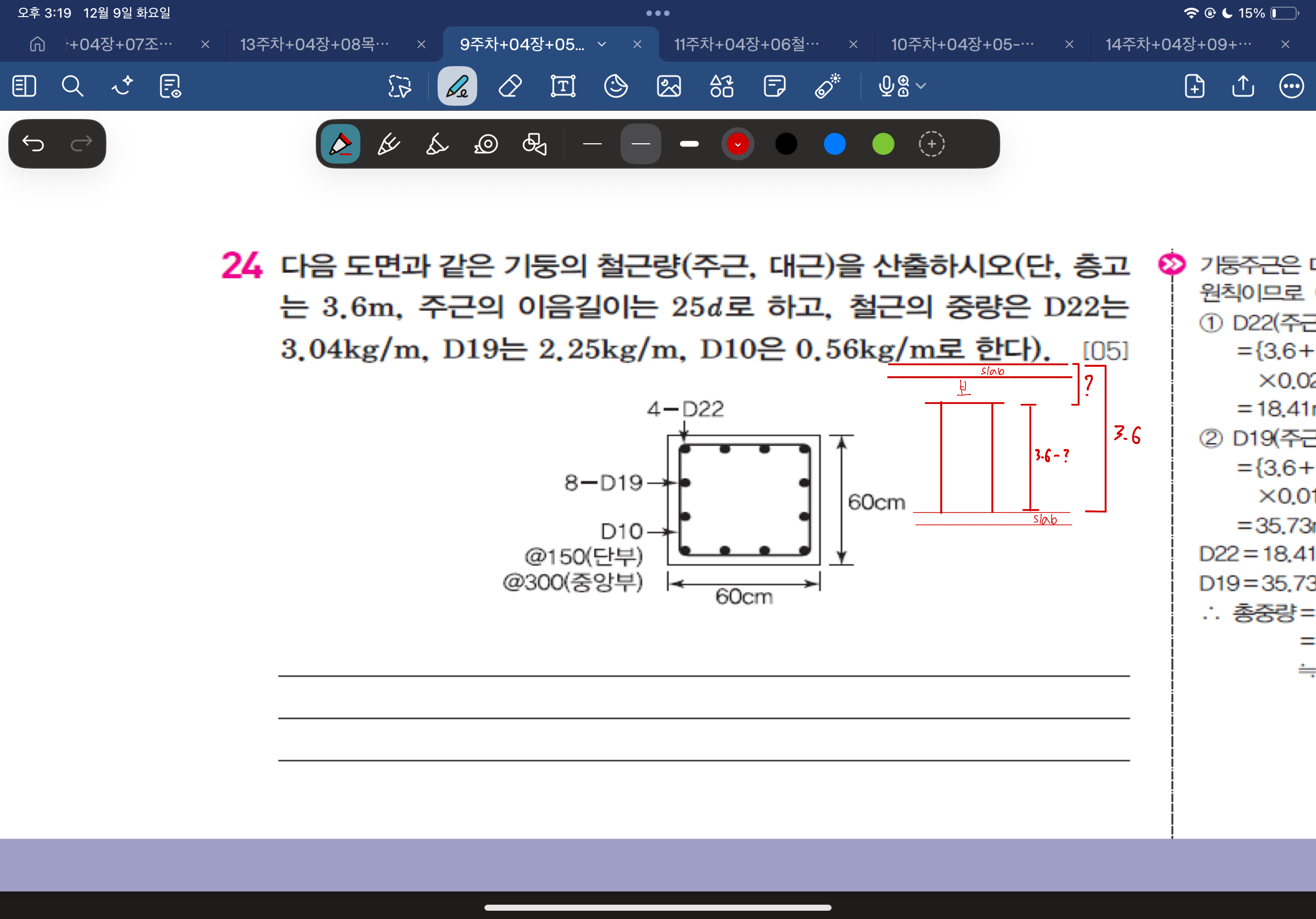This screenshot has height=919, width=1316.
Task: Open the lasso selection tool
Action: tap(400, 87)
